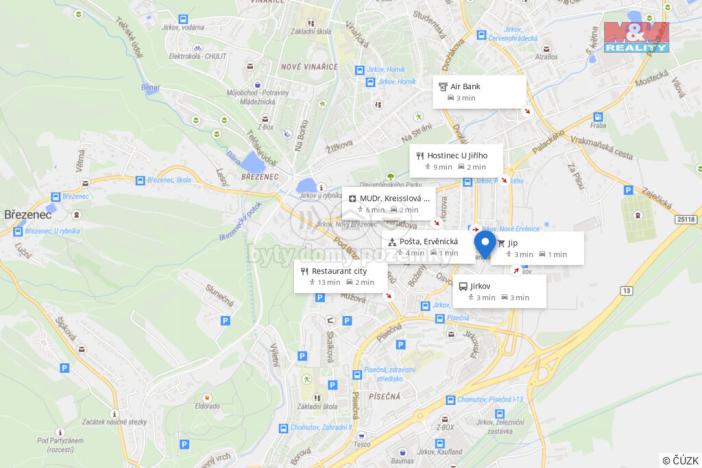
Task: Click the MUDr. Kreisslová medical card
Action: click(x=389, y=204)
